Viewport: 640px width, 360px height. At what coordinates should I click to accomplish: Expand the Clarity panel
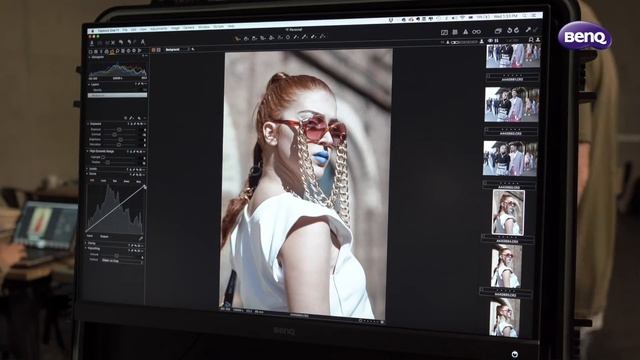point(86,243)
